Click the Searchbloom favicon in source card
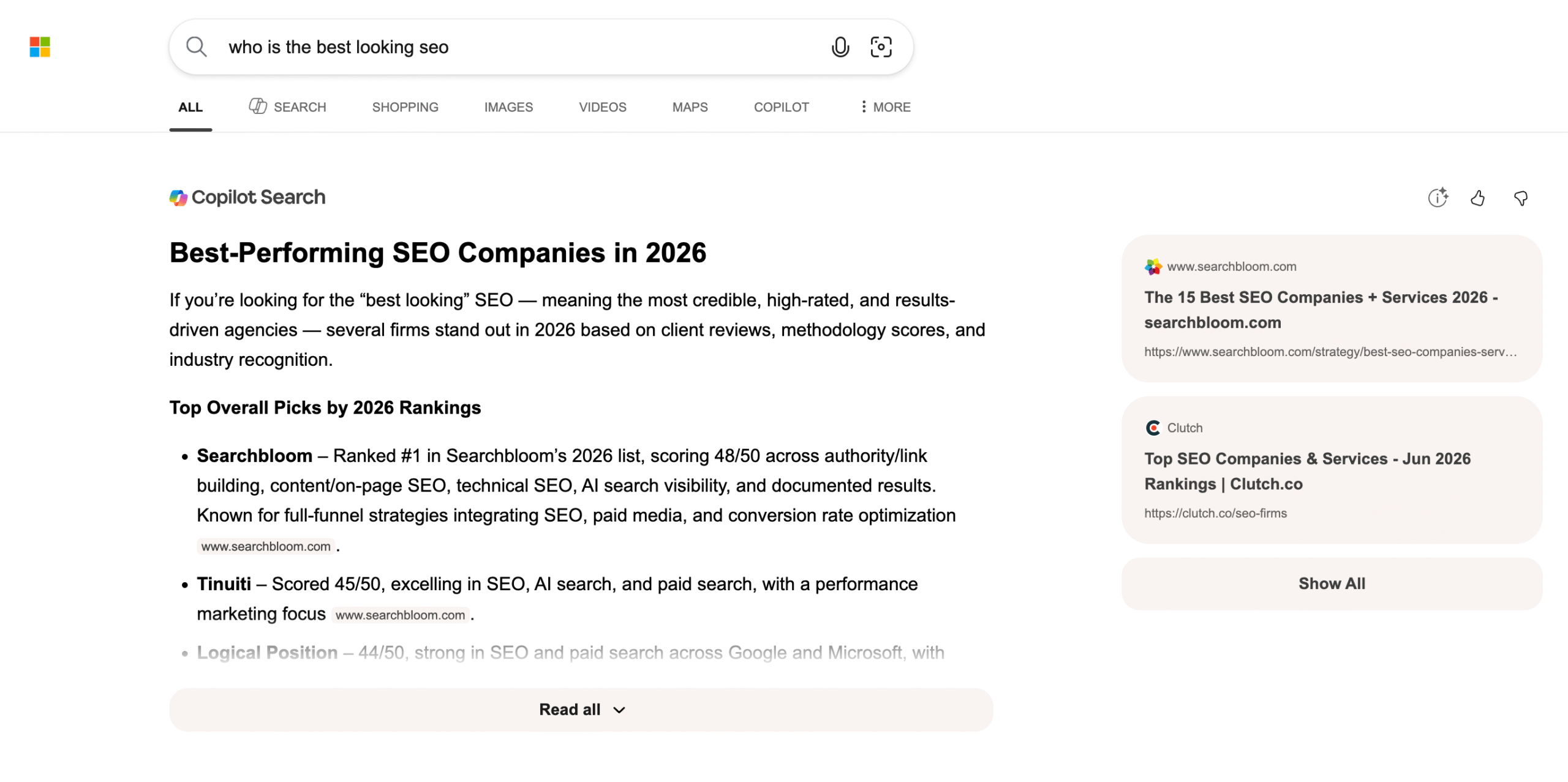 (1153, 267)
